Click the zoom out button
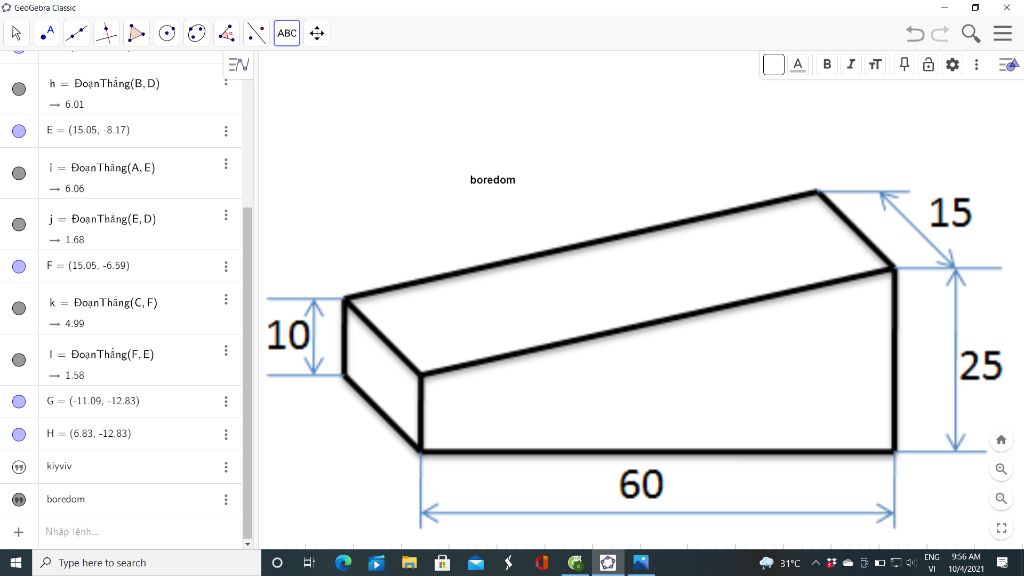The width and height of the screenshot is (1024, 576). pos(1001,498)
